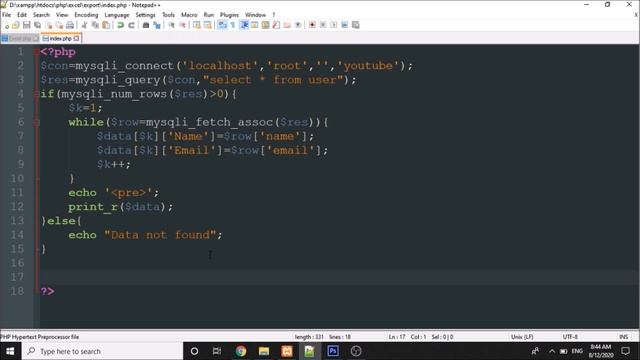Redo the edit using the toolbar icon
This screenshot has height=360, width=640.
[x=131, y=25]
